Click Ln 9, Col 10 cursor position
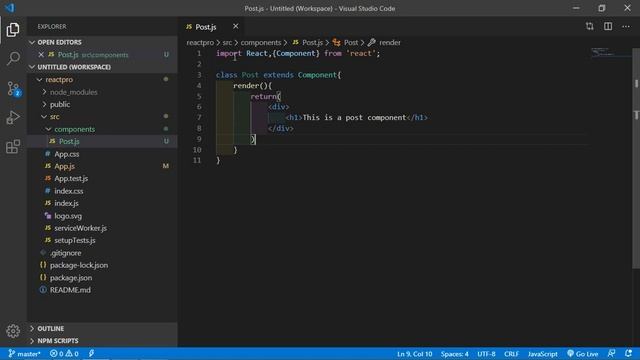 click(414, 354)
